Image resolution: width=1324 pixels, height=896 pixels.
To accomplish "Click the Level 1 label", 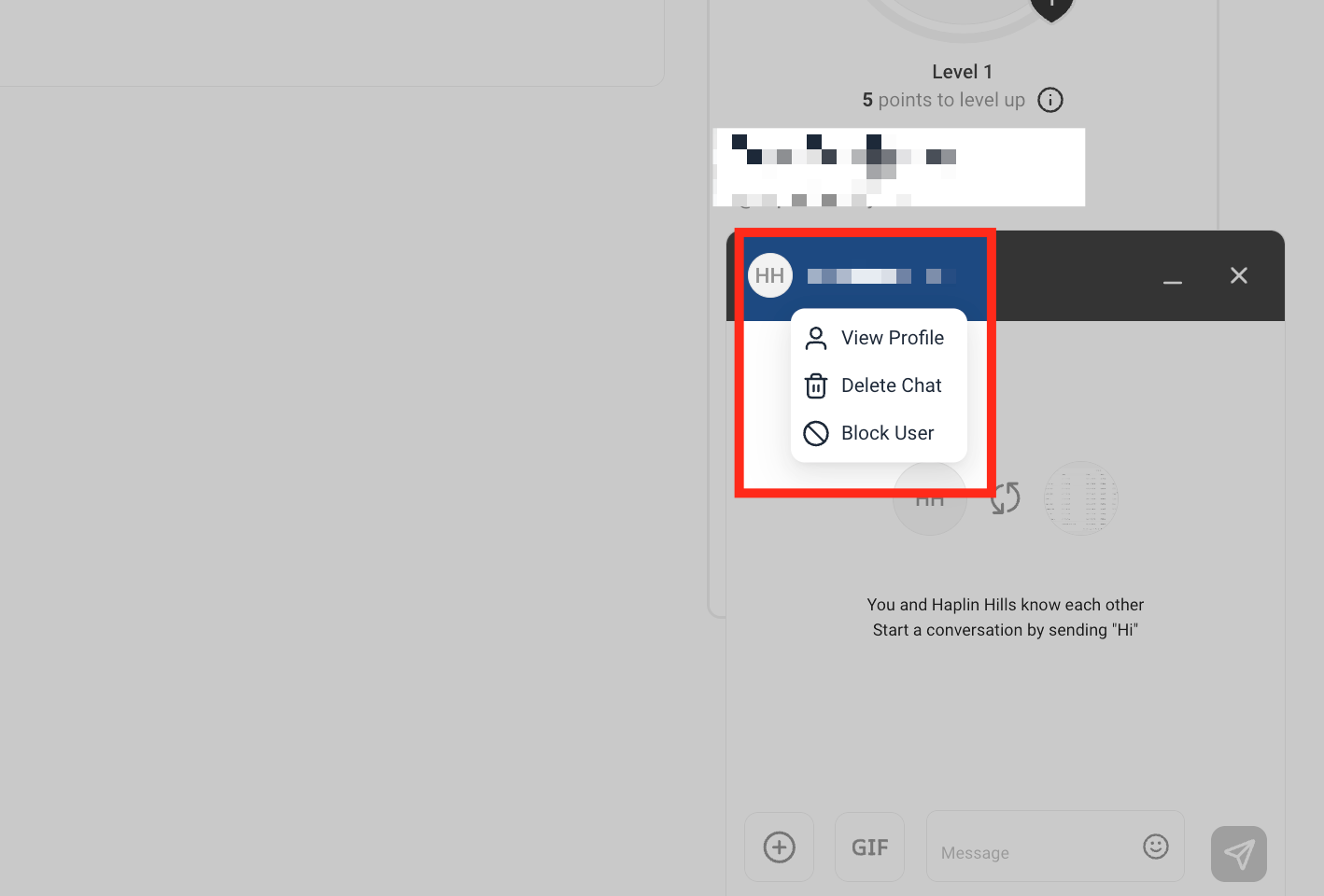I will (x=963, y=72).
